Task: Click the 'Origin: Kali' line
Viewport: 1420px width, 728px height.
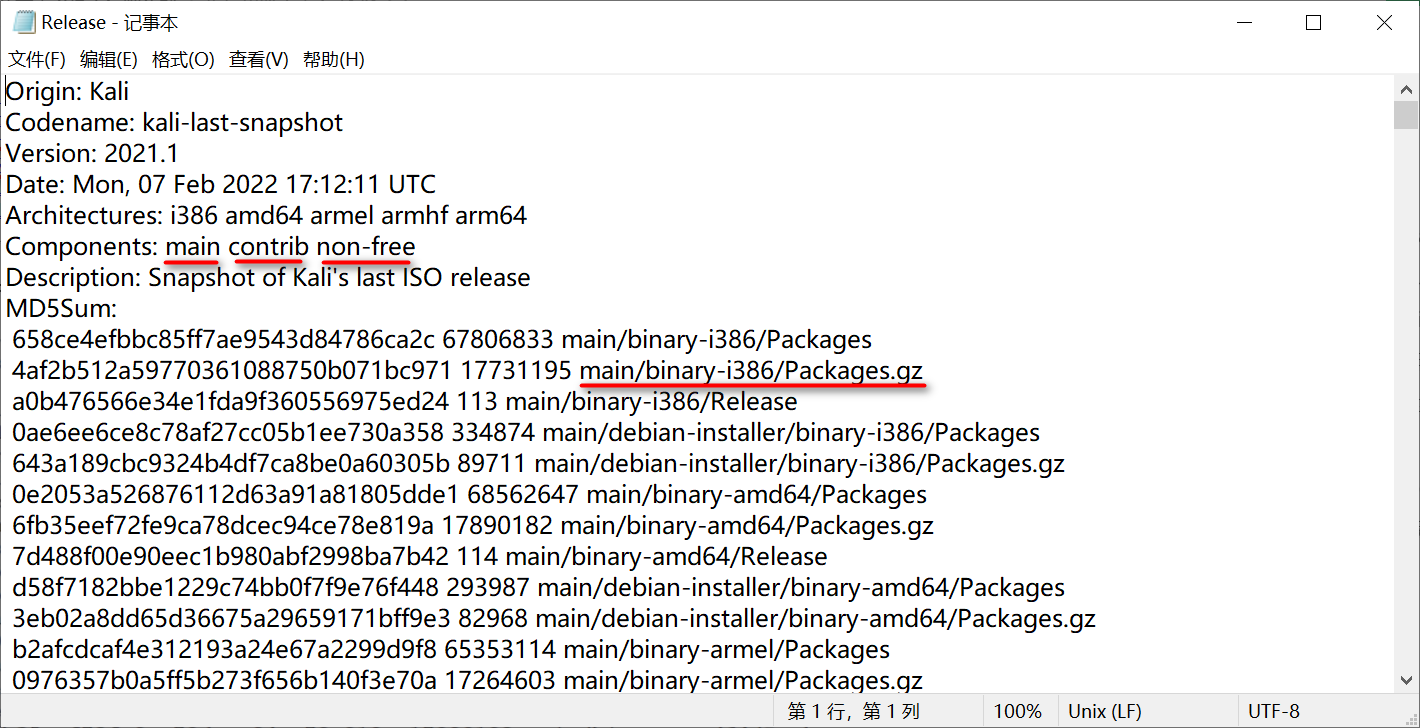Action: [67, 91]
